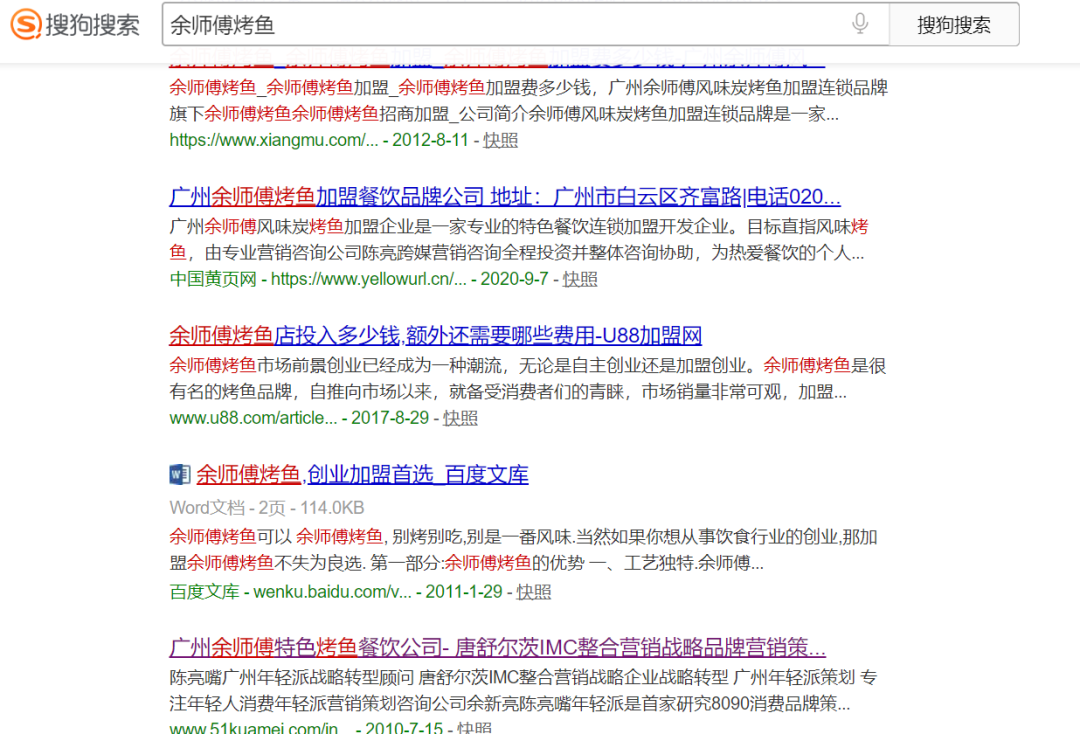Click the Word document icon beside 百度文库 result
Viewport: 1080px width, 734px height.
(x=180, y=474)
